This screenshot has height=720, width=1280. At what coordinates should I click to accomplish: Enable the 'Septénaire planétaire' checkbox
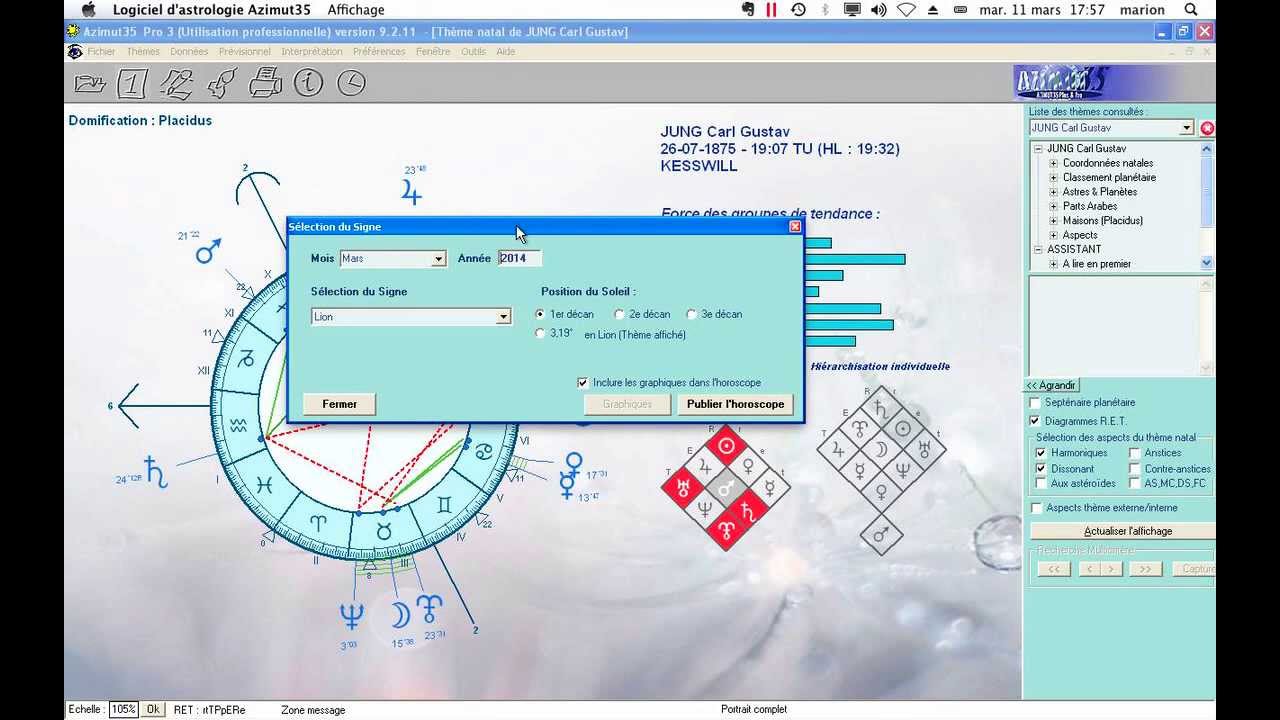pyautogui.click(x=1035, y=402)
